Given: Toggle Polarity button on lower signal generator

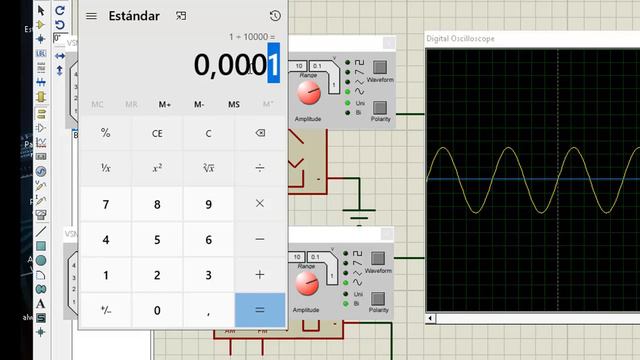Looking at the screenshot, I should (378, 298).
